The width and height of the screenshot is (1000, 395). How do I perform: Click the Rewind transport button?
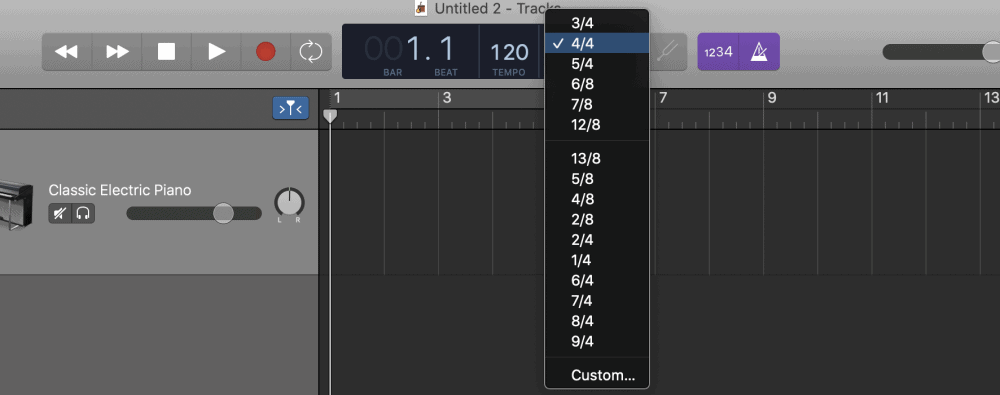click(67, 52)
